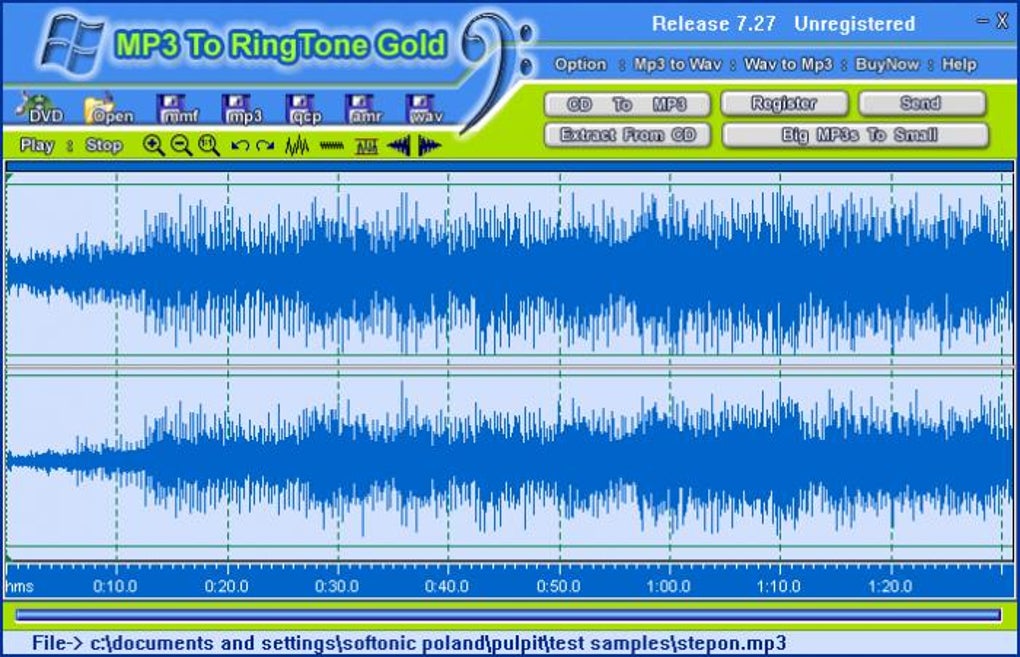
Task: Save as wav format
Action: coord(425,109)
